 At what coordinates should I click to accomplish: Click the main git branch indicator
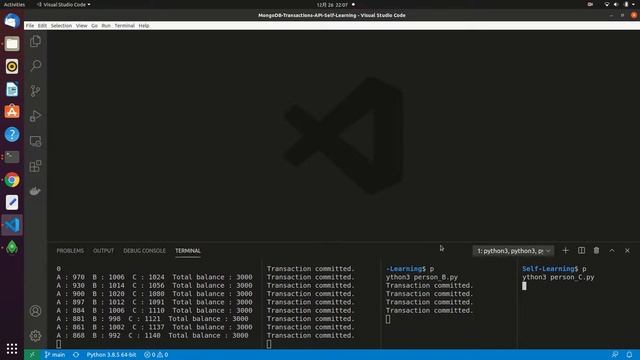tap(55, 355)
